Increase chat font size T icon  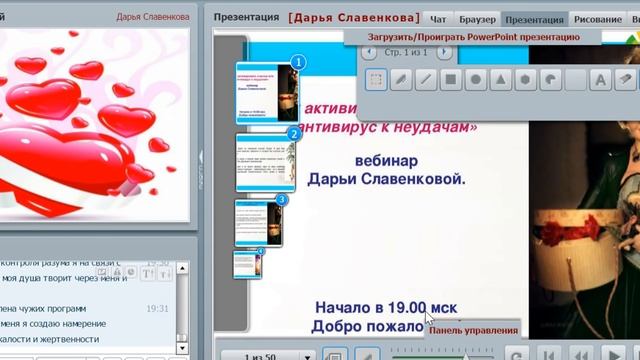coord(147,273)
